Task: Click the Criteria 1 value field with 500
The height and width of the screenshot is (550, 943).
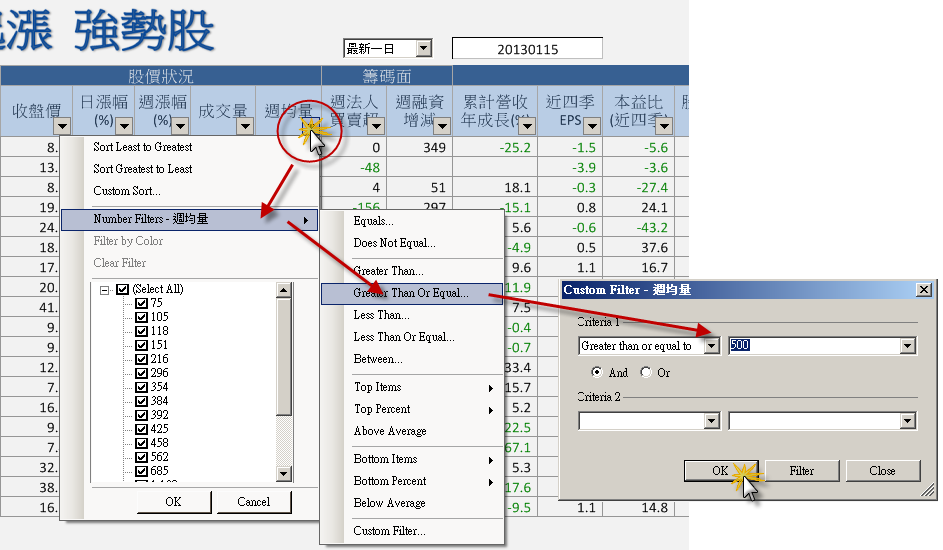Action: (x=813, y=346)
